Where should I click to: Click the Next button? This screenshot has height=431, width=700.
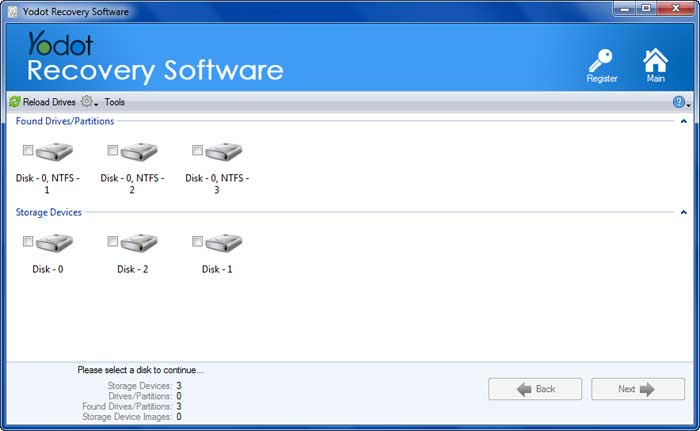pos(638,389)
